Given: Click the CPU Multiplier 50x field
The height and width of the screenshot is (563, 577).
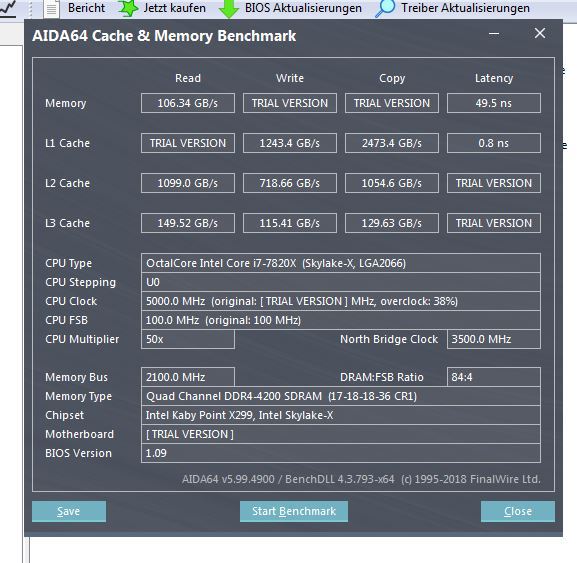Looking at the screenshot, I should [x=188, y=339].
